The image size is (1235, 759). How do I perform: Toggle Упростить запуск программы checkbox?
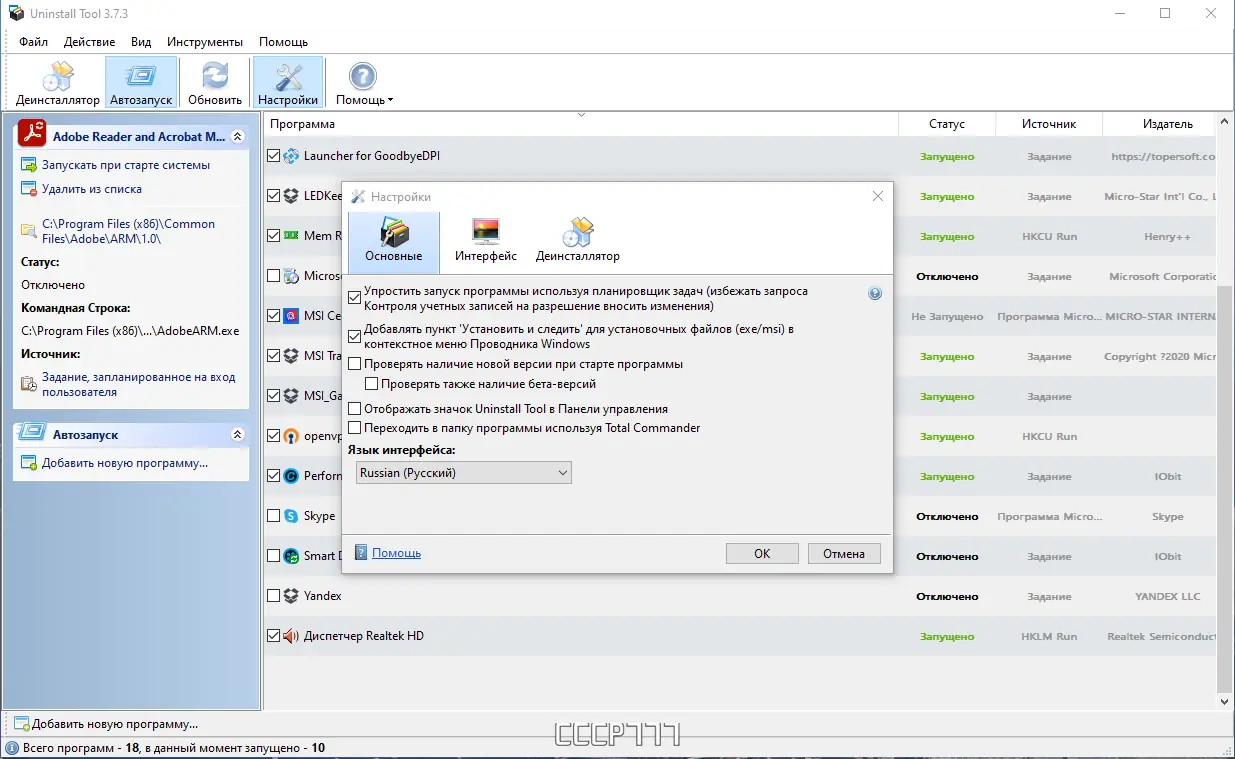tap(354, 298)
